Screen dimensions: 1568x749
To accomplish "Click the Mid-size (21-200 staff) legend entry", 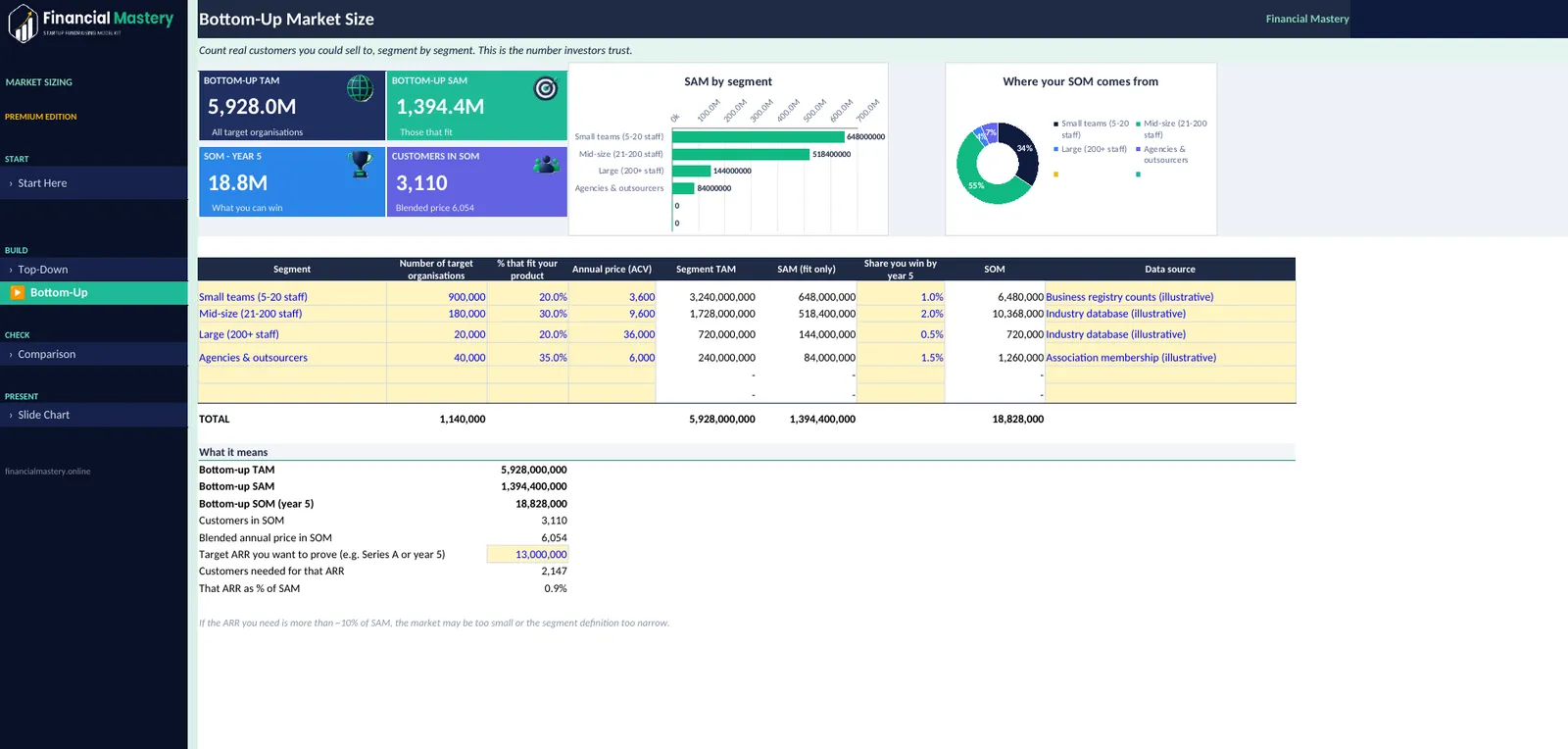I will pos(1171,128).
